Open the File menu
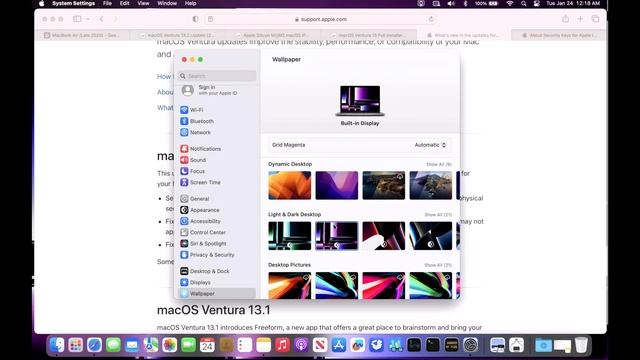640x360 pixels. [x=107, y=3]
